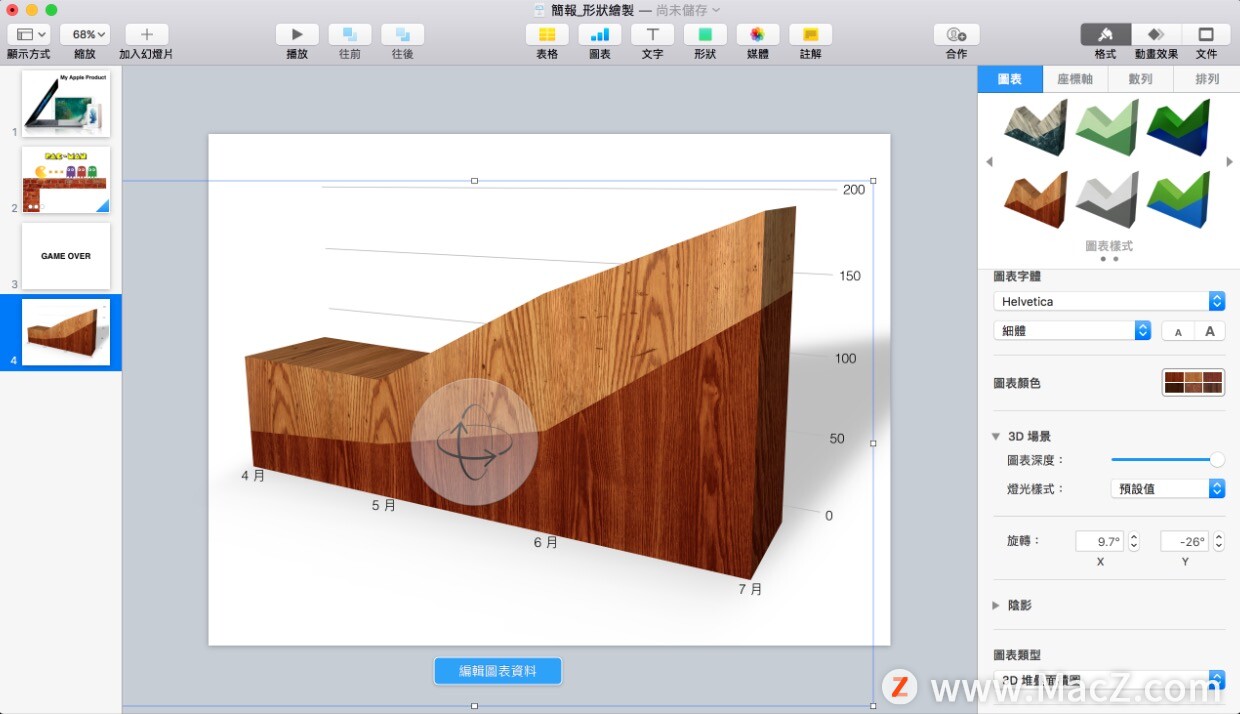Open the 顯示方式 view options menu
This screenshot has height=714, width=1240.
pos(28,34)
